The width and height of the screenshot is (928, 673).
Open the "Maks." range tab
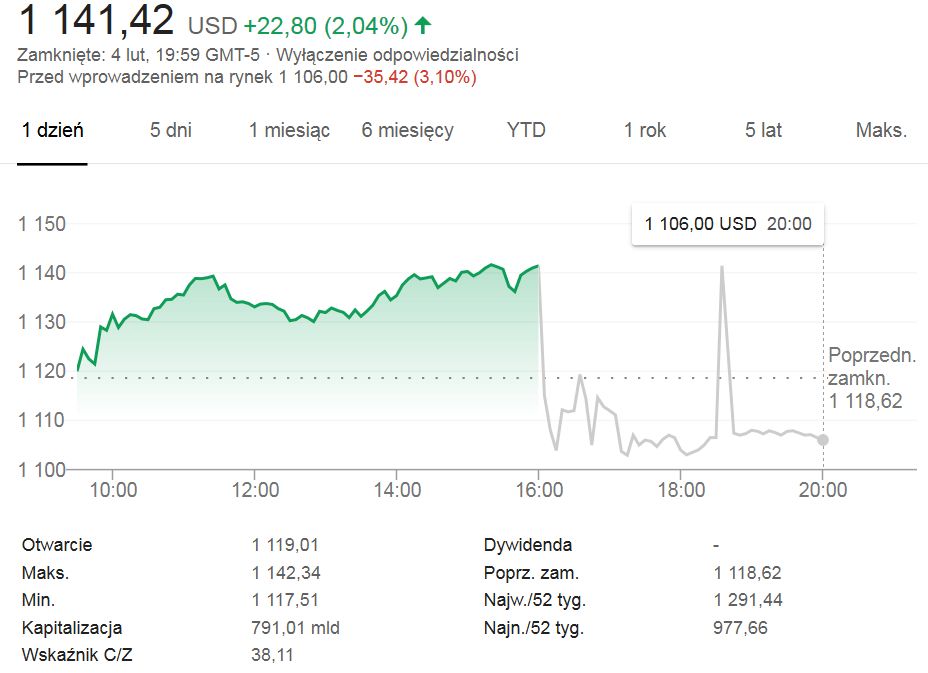881,130
